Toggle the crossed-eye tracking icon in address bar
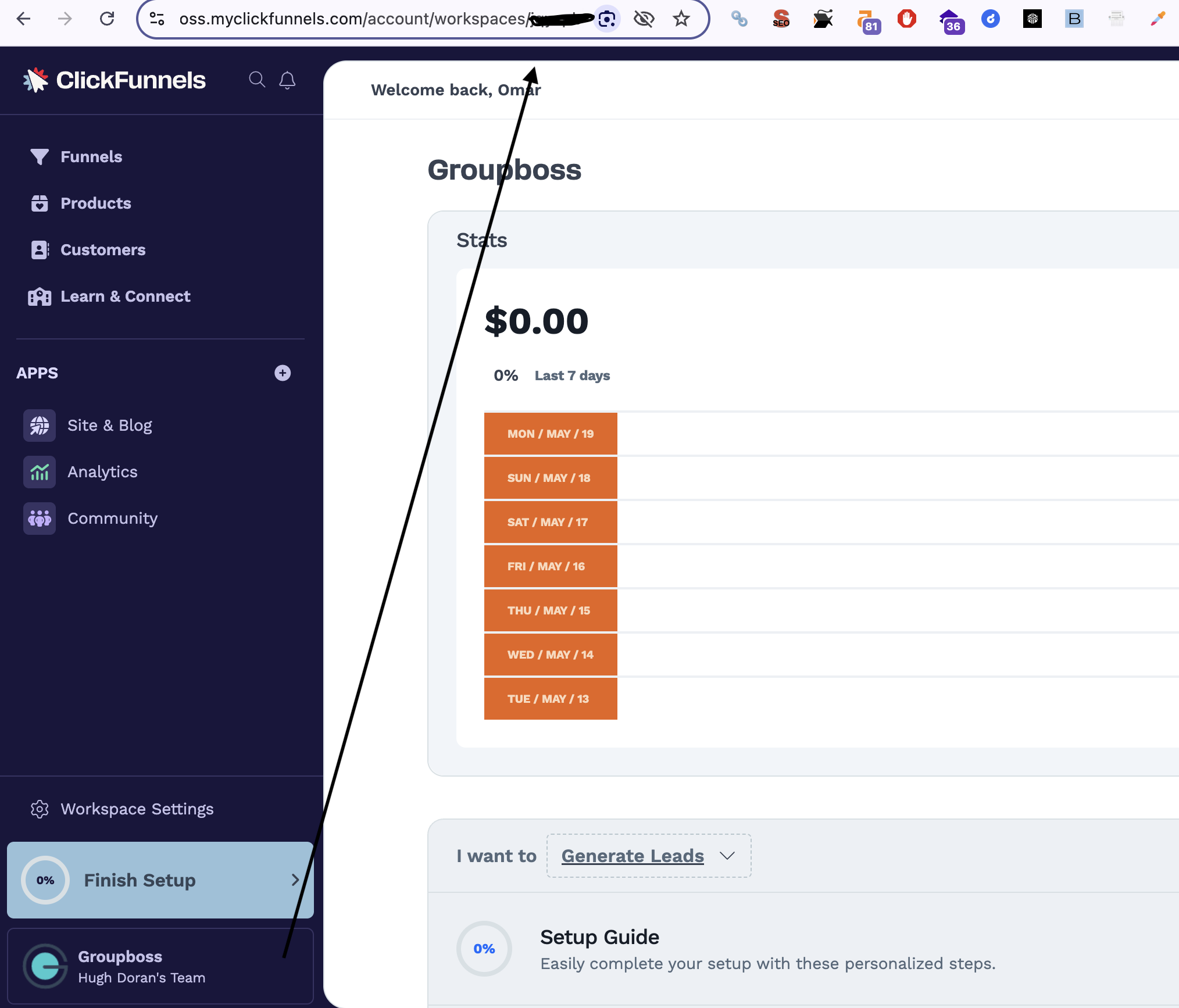Screen dimensions: 1179x1008 [644, 19]
